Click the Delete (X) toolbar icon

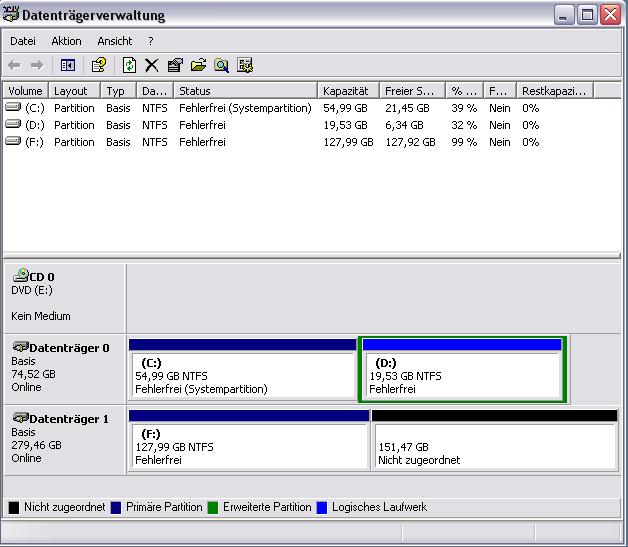click(x=152, y=65)
